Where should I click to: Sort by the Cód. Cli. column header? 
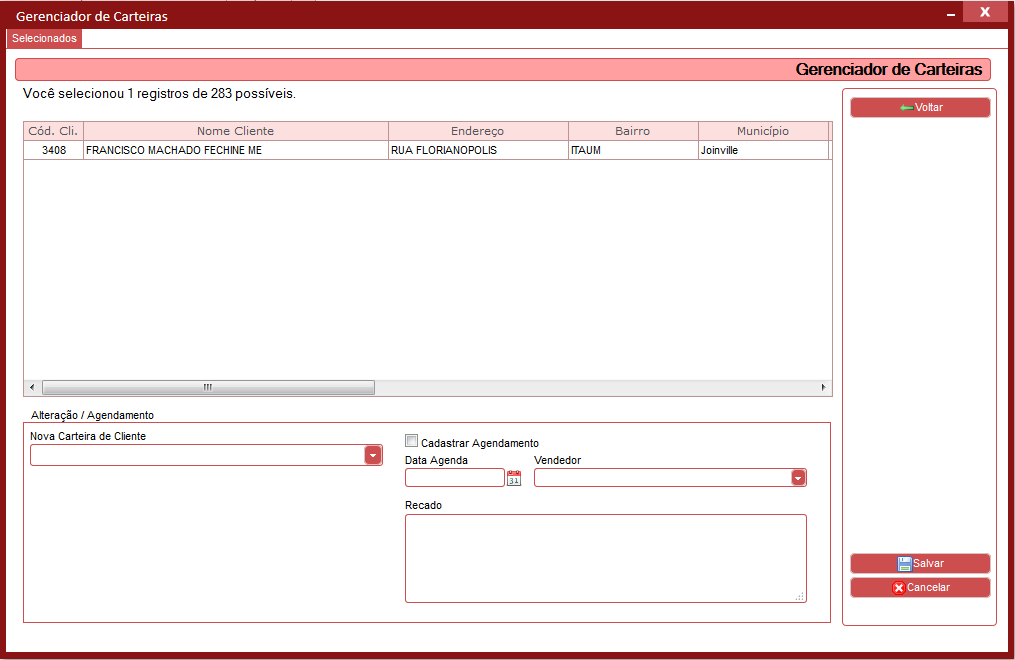click(53, 131)
